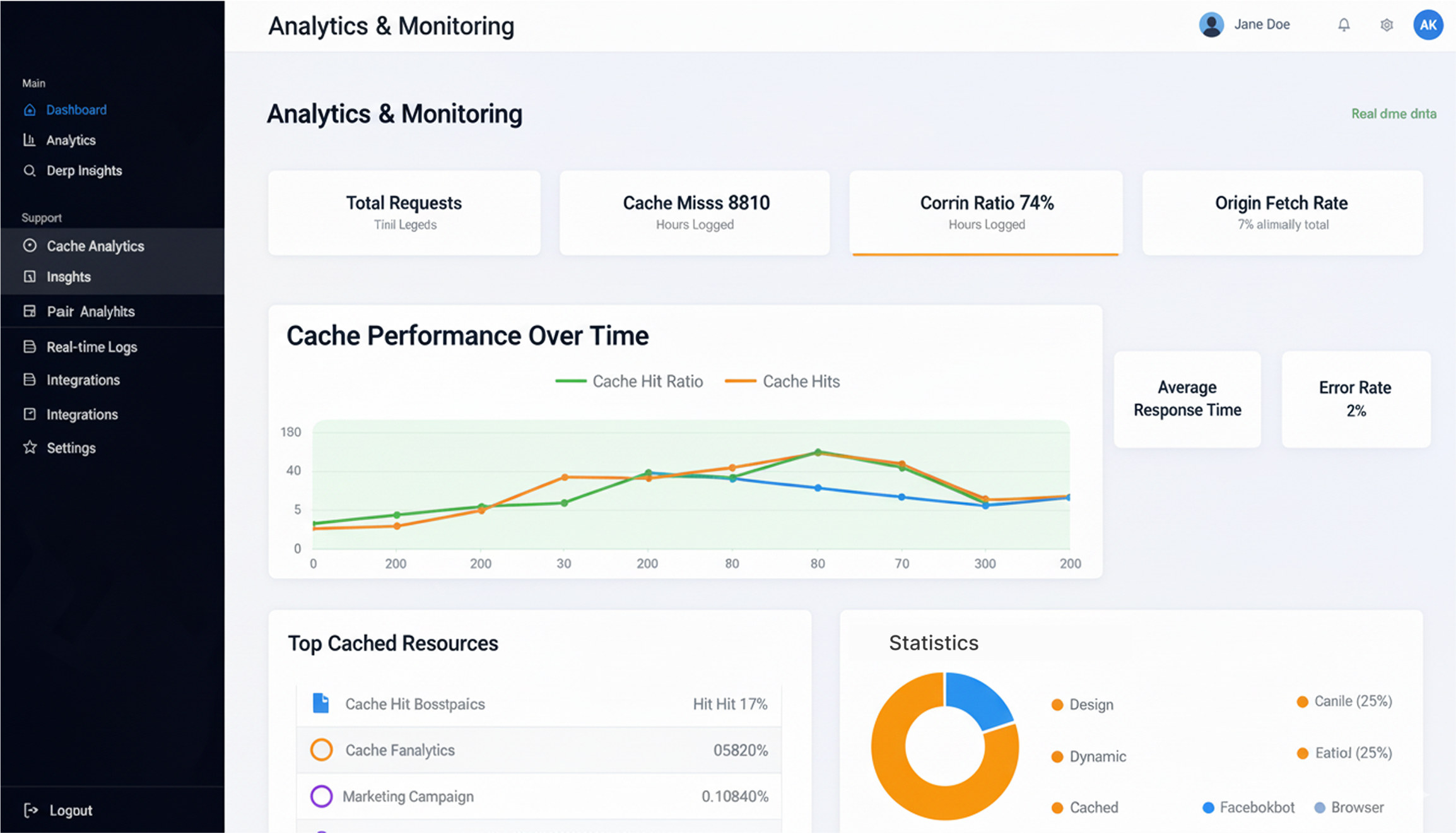
Task: Open Real-time Logs menu item
Action: (x=91, y=347)
